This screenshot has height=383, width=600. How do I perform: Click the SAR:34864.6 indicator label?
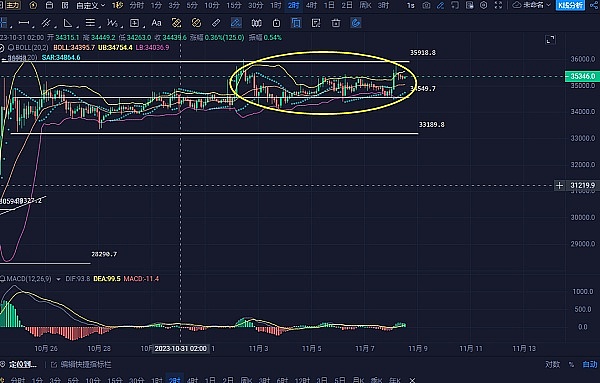tap(61, 57)
